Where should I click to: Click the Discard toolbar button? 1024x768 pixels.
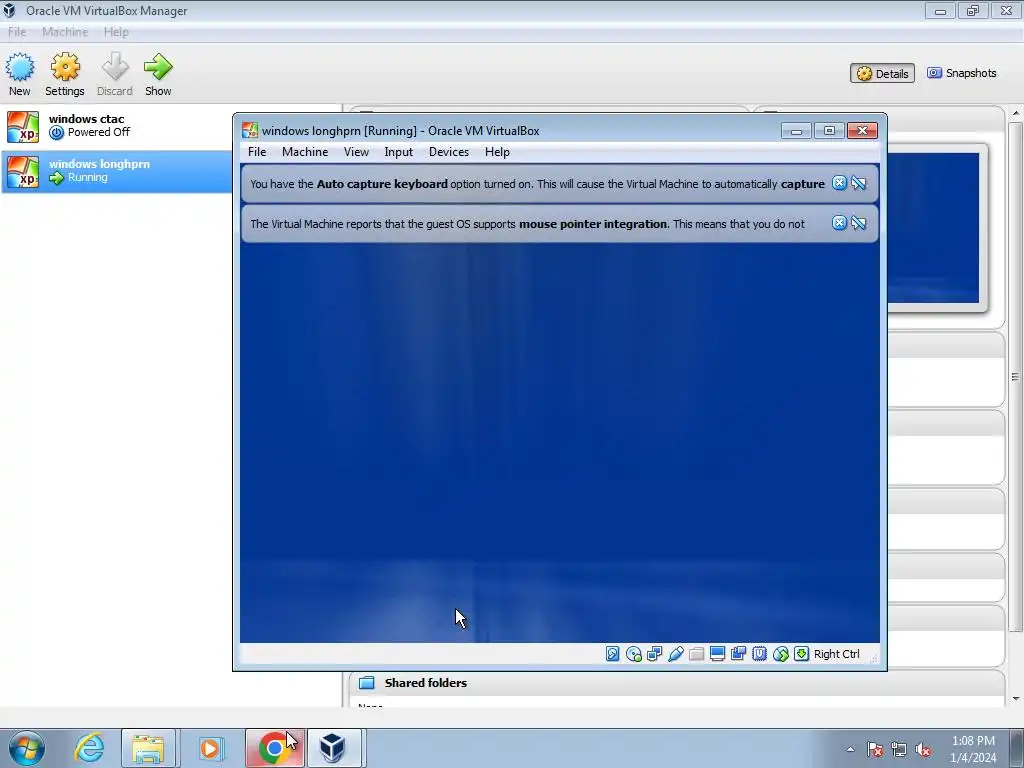pos(115,74)
